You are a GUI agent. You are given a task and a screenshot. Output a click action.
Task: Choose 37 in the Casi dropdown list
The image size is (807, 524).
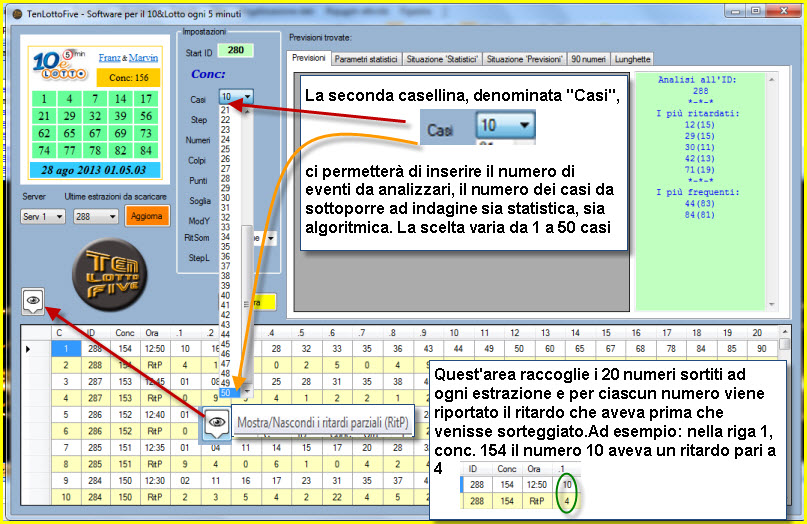pyautogui.click(x=225, y=266)
